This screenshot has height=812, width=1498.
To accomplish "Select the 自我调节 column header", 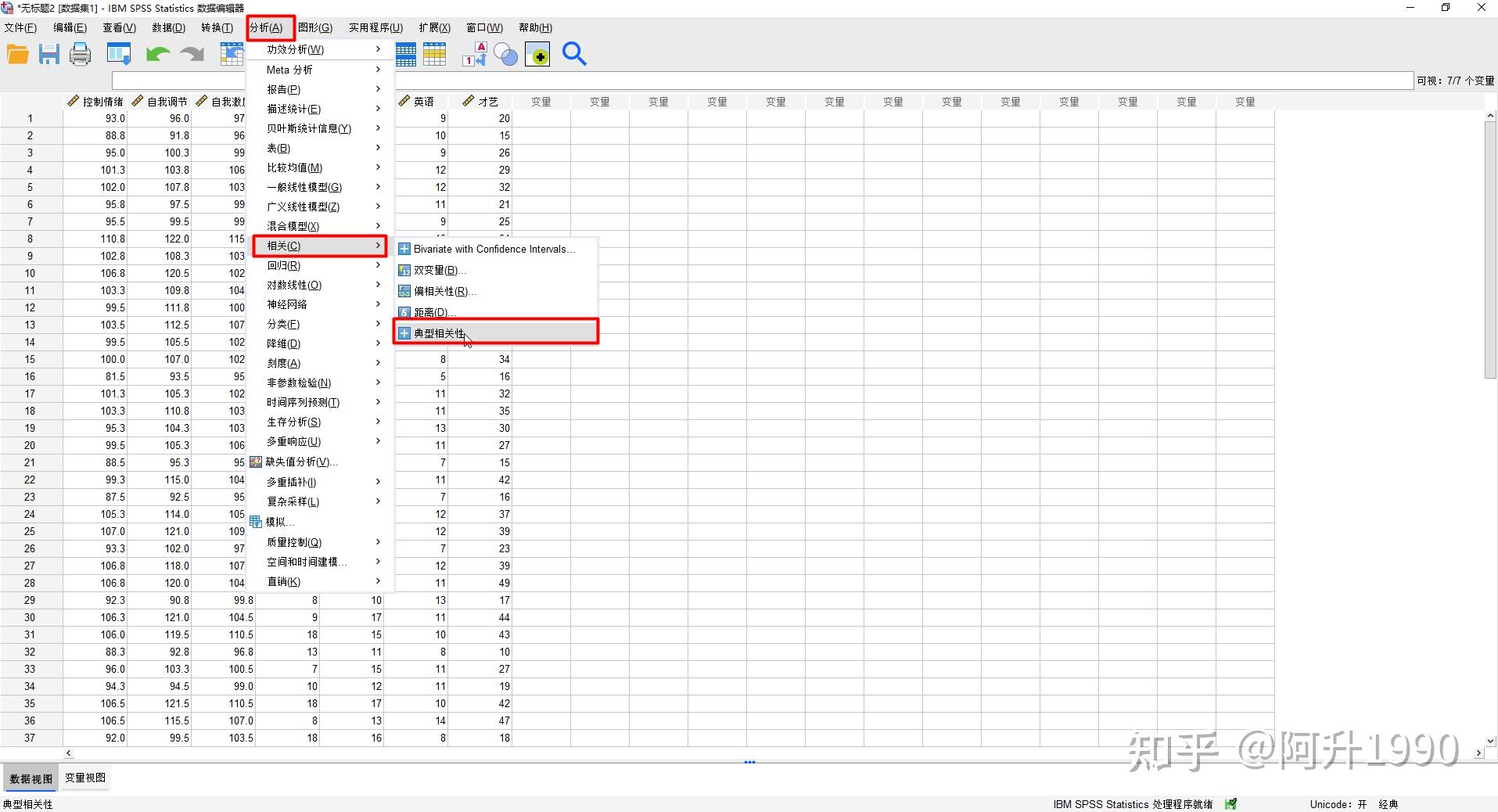I will [160, 102].
